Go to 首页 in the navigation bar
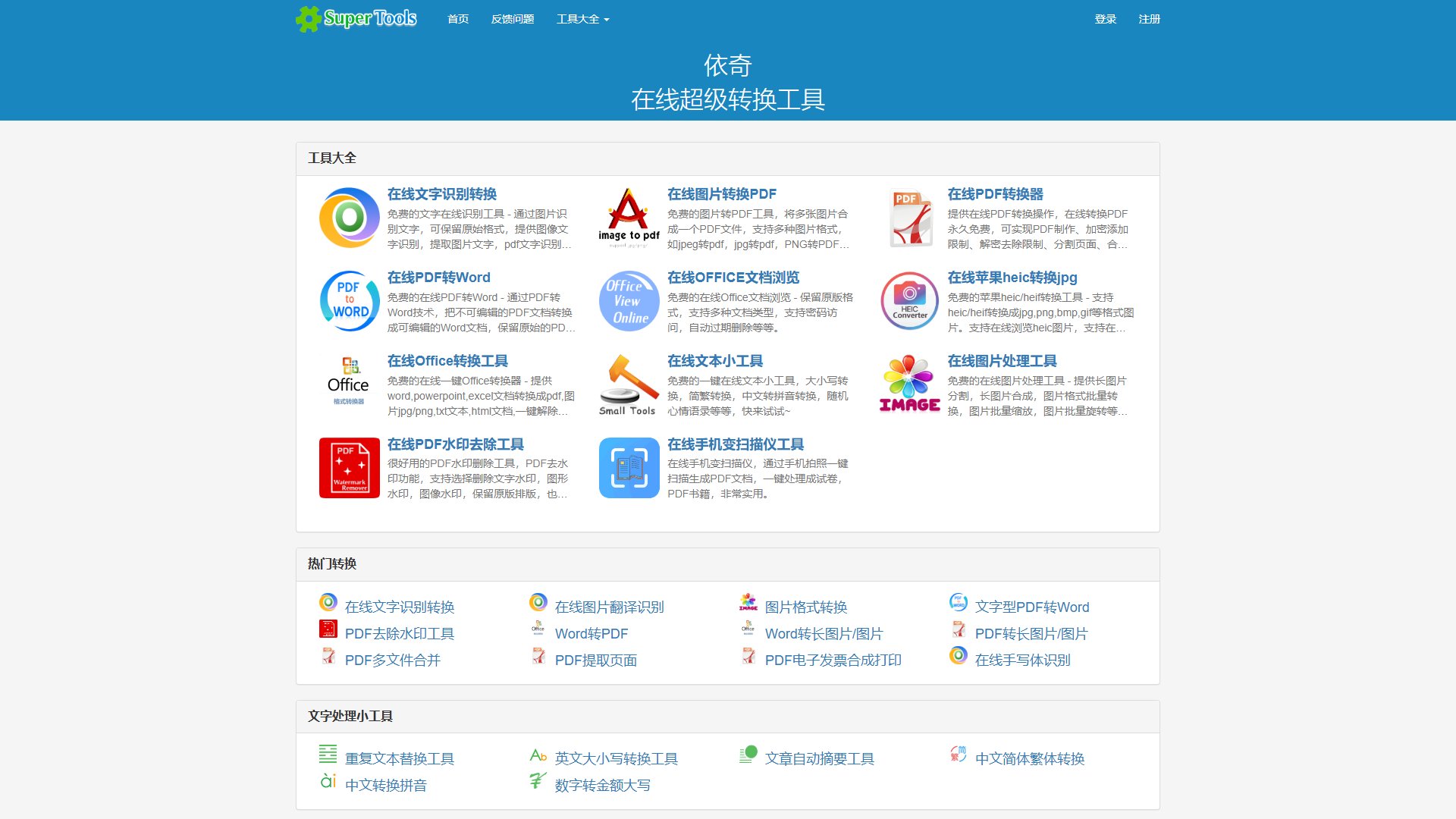Screen dimensions: 1456x819 coord(458,19)
